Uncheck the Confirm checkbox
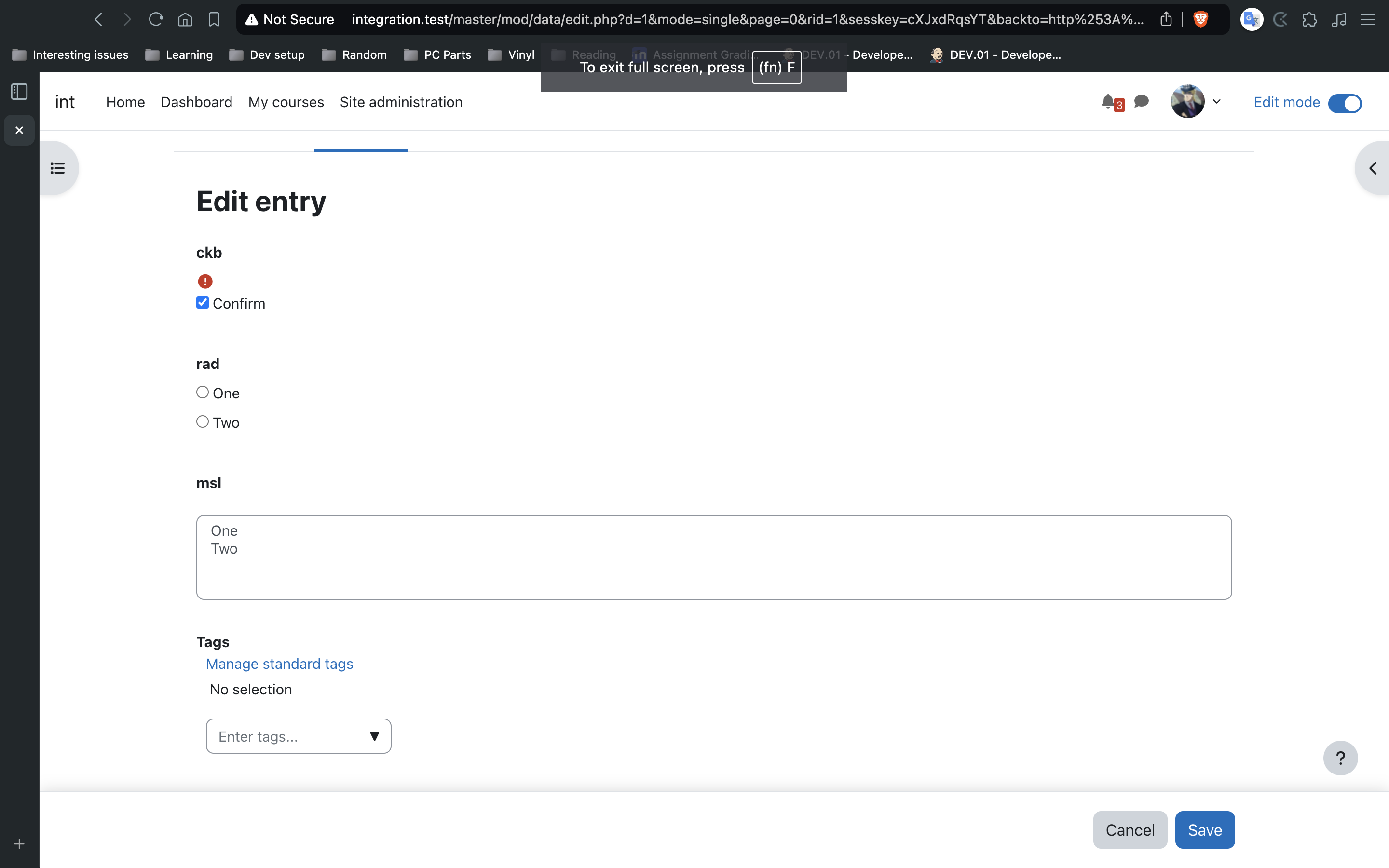The width and height of the screenshot is (1389, 868). tap(203, 302)
